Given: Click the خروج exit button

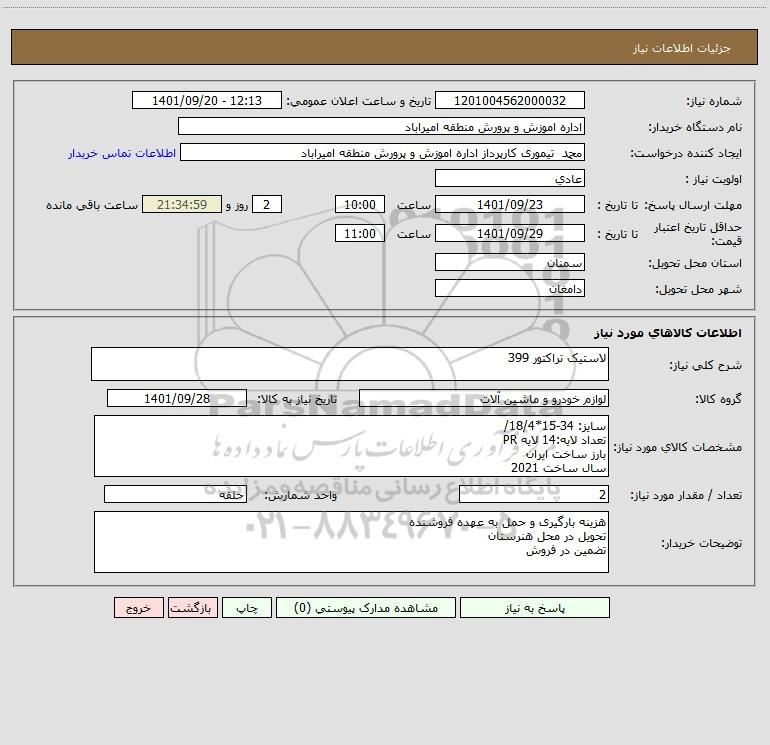Looking at the screenshot, I should coord(138,607).
